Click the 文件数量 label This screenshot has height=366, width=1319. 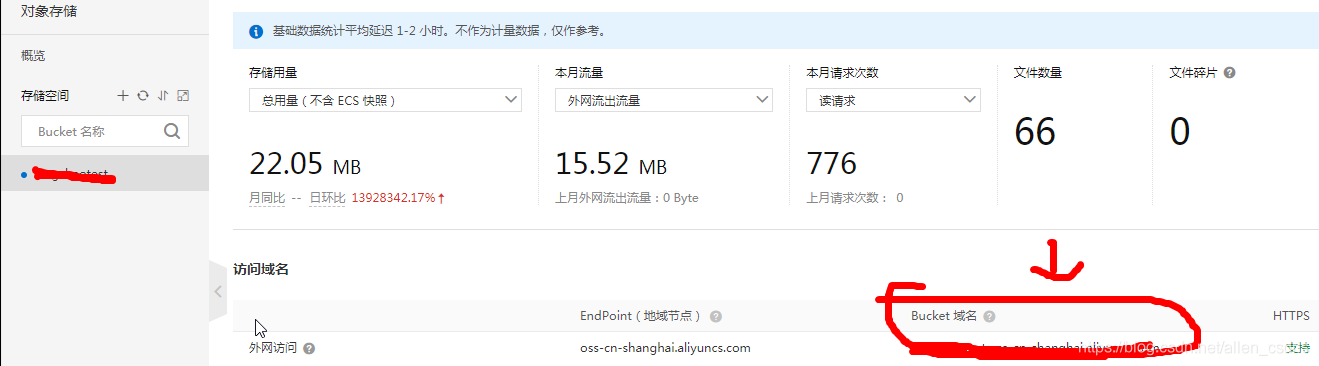1038,73
